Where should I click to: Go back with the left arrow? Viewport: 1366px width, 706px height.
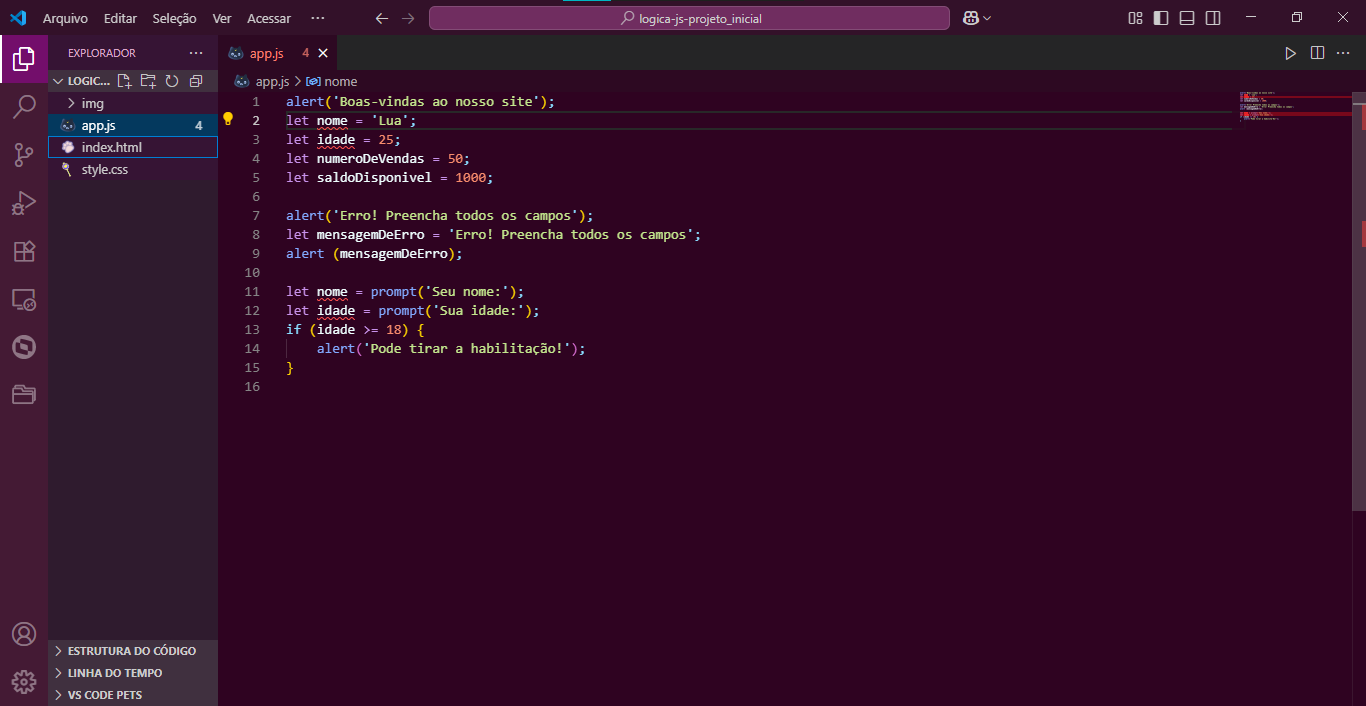(381, 18)
